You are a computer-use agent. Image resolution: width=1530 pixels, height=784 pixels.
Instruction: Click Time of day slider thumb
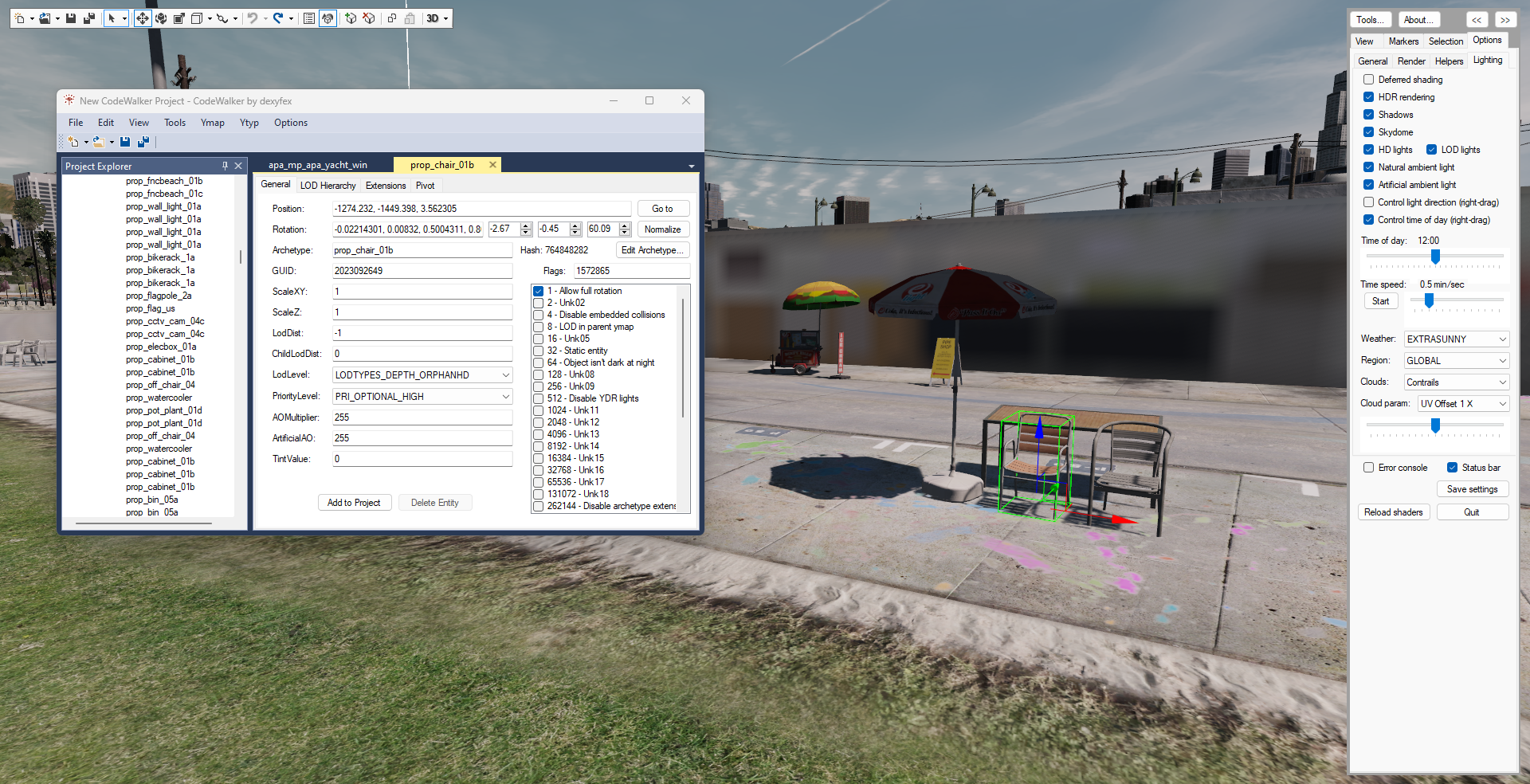click(x=1435, y=257)
